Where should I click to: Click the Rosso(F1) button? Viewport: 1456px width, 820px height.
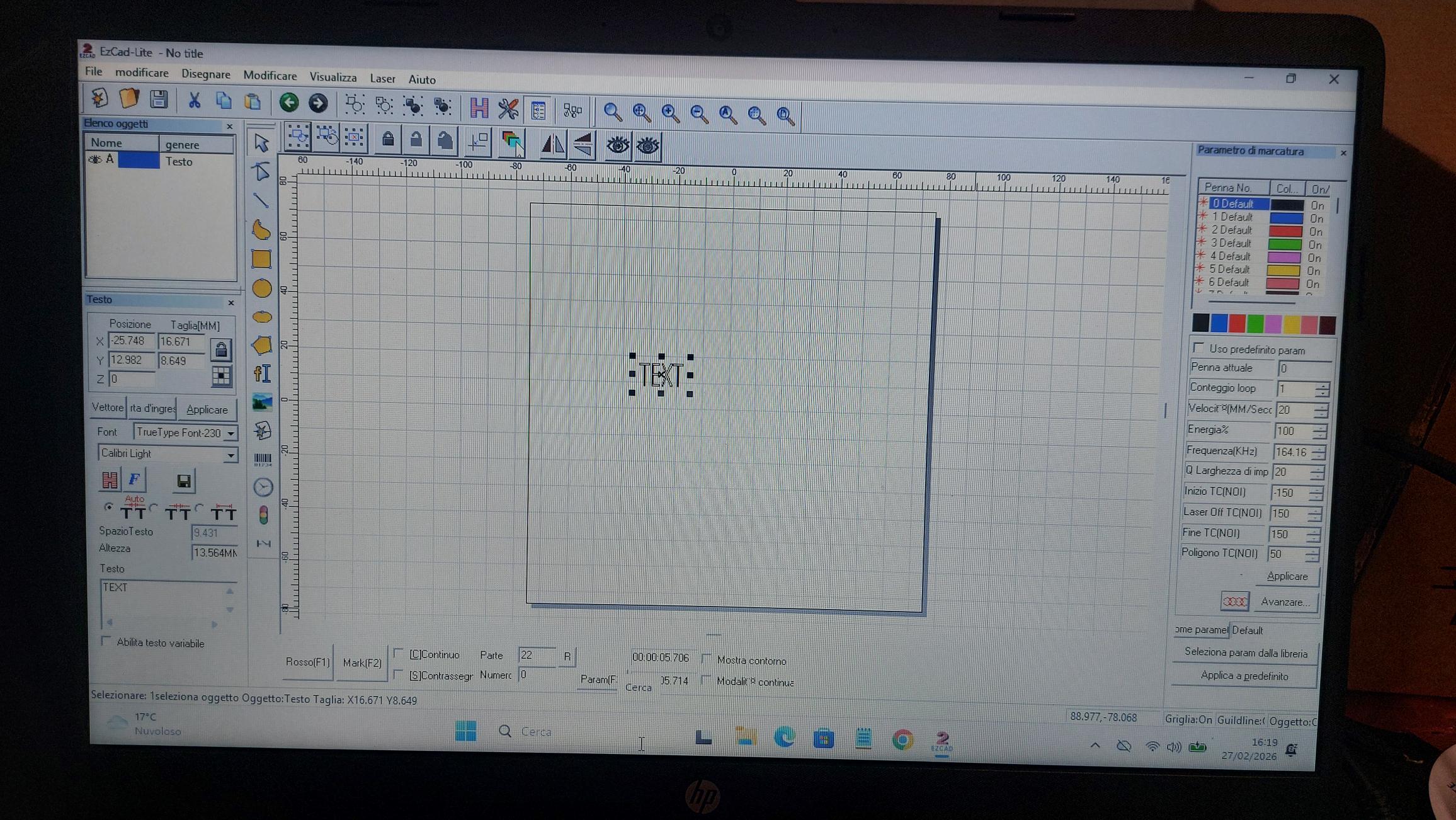(x=307, y=661)
